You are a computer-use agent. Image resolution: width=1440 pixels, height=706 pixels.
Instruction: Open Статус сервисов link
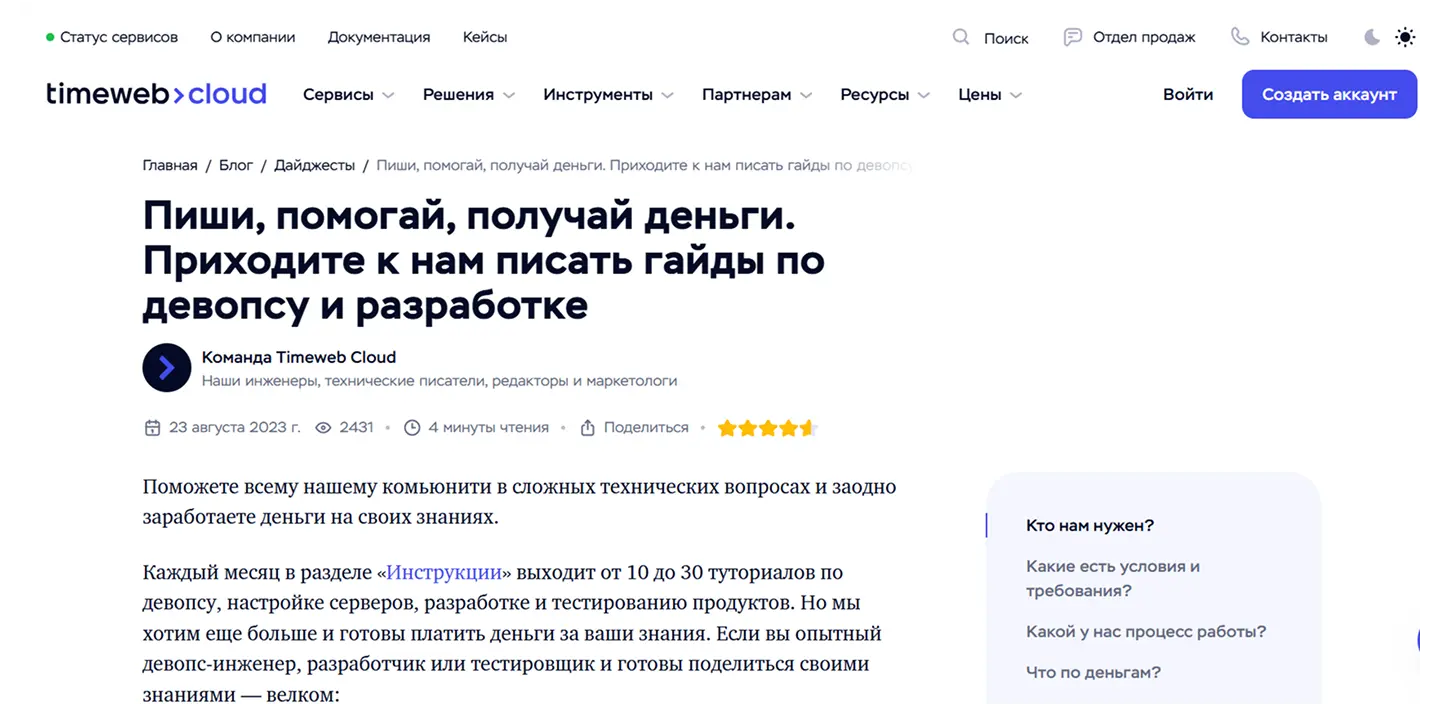pos(119,37)
